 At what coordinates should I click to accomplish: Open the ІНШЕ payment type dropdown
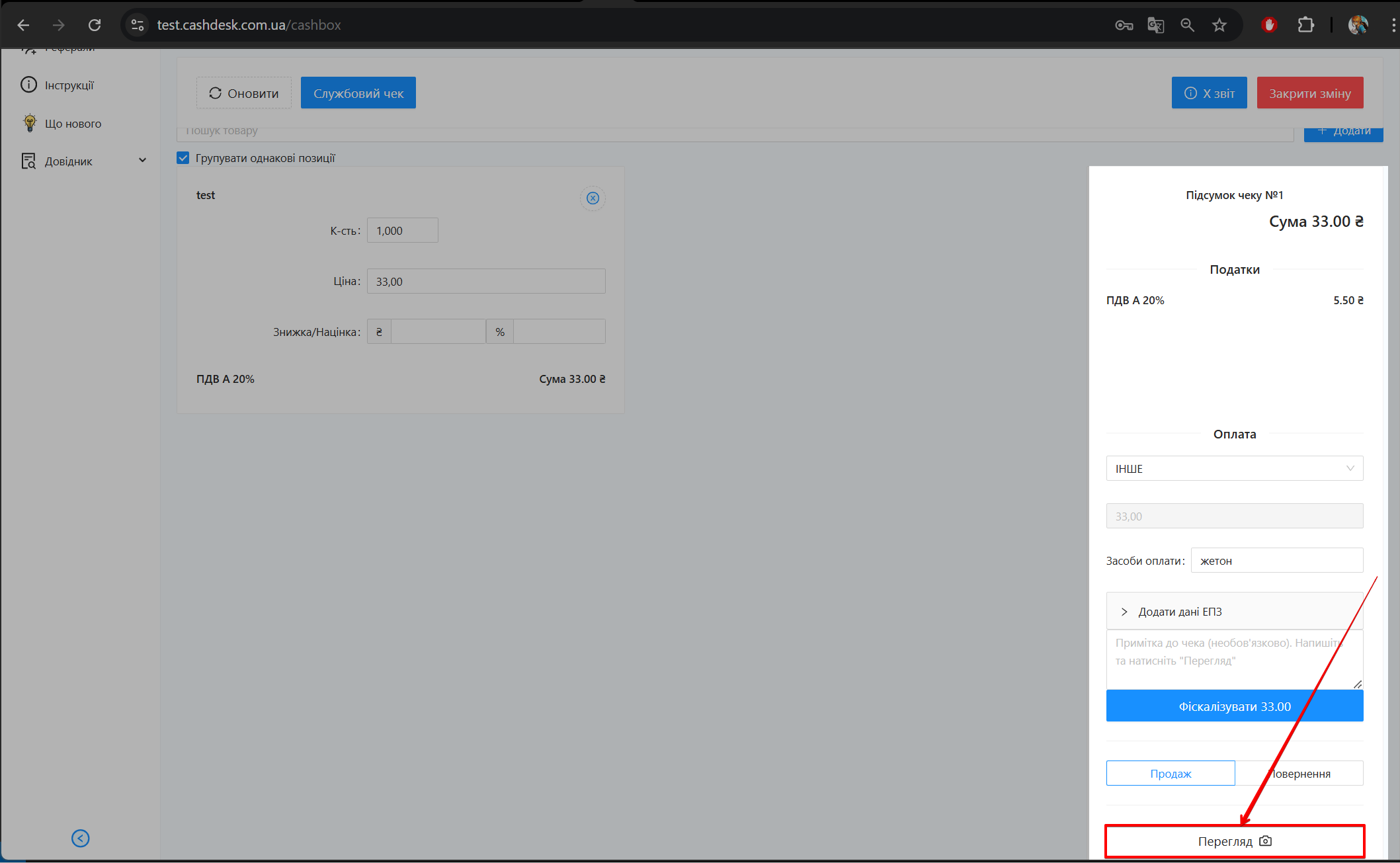point(1234,468)
